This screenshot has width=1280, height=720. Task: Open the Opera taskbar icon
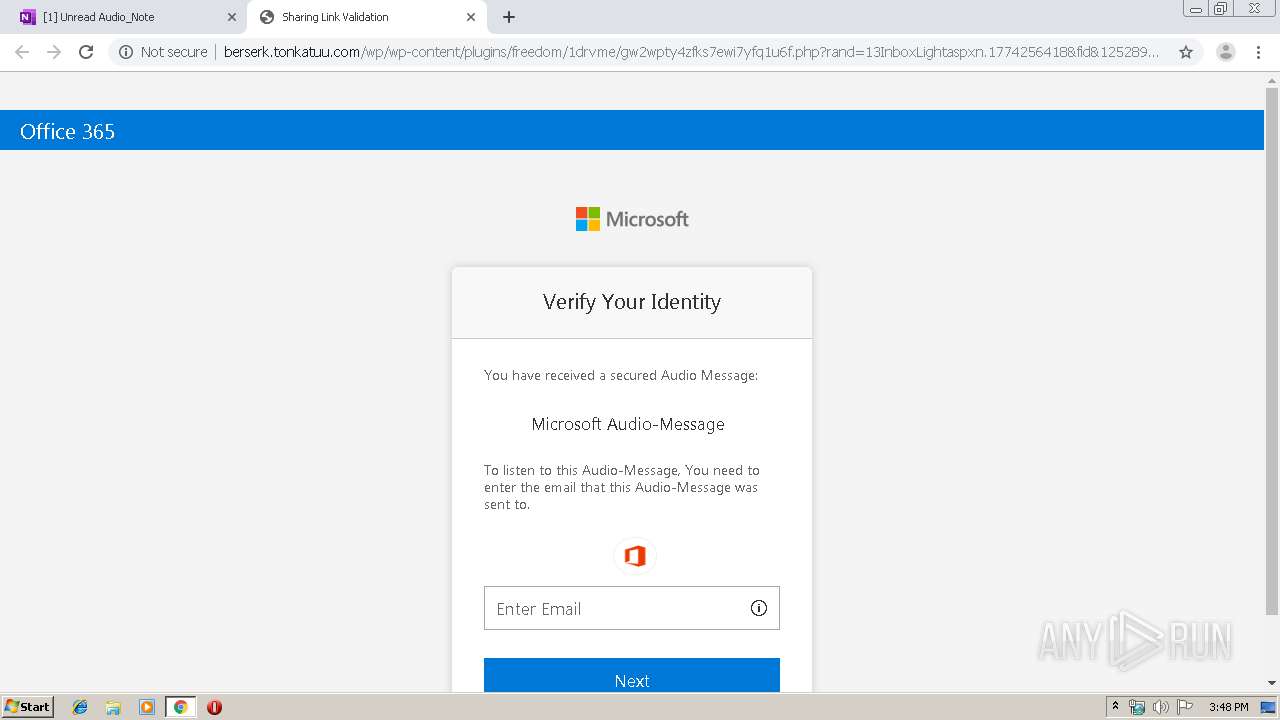tap(214, 707)
